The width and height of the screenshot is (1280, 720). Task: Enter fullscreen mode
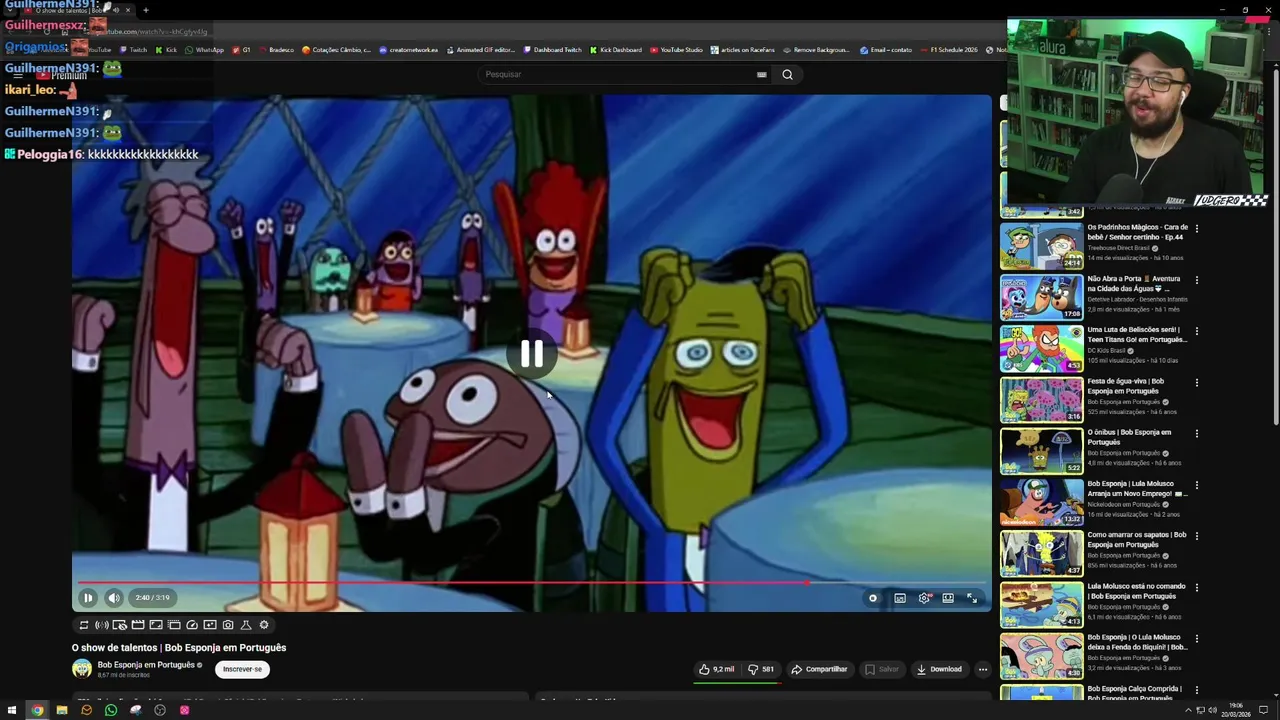972,598
